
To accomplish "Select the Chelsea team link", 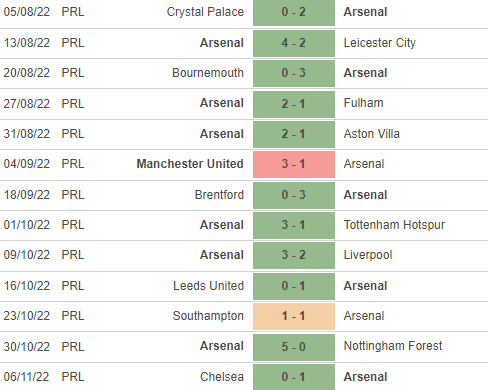I will tap(222, 377).
